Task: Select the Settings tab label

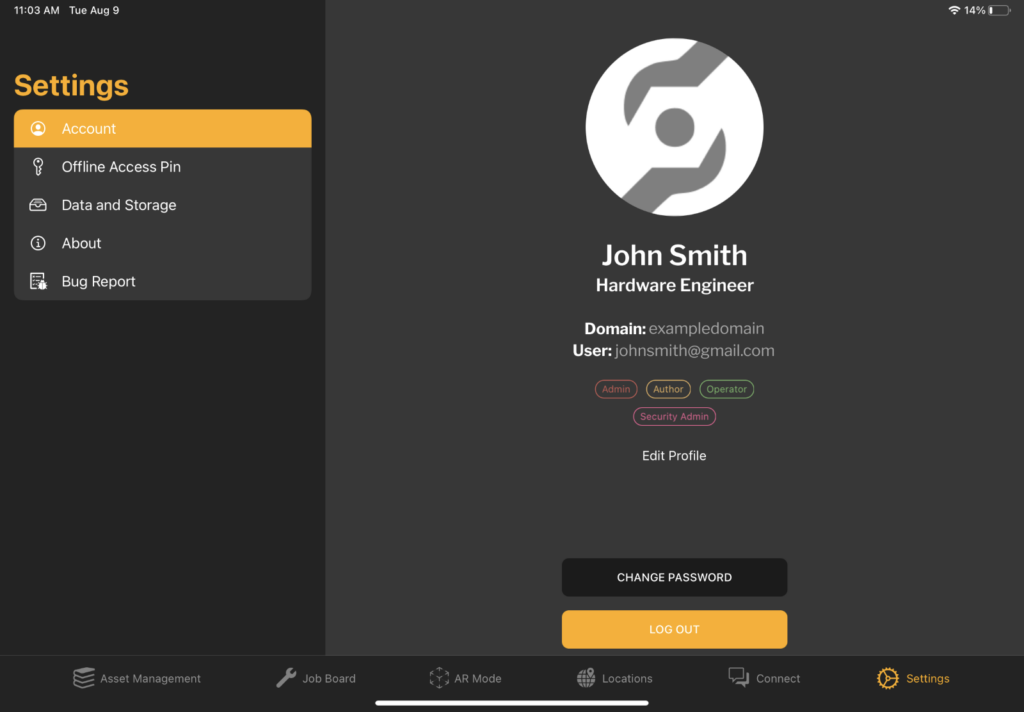Action: click(927, 679)
